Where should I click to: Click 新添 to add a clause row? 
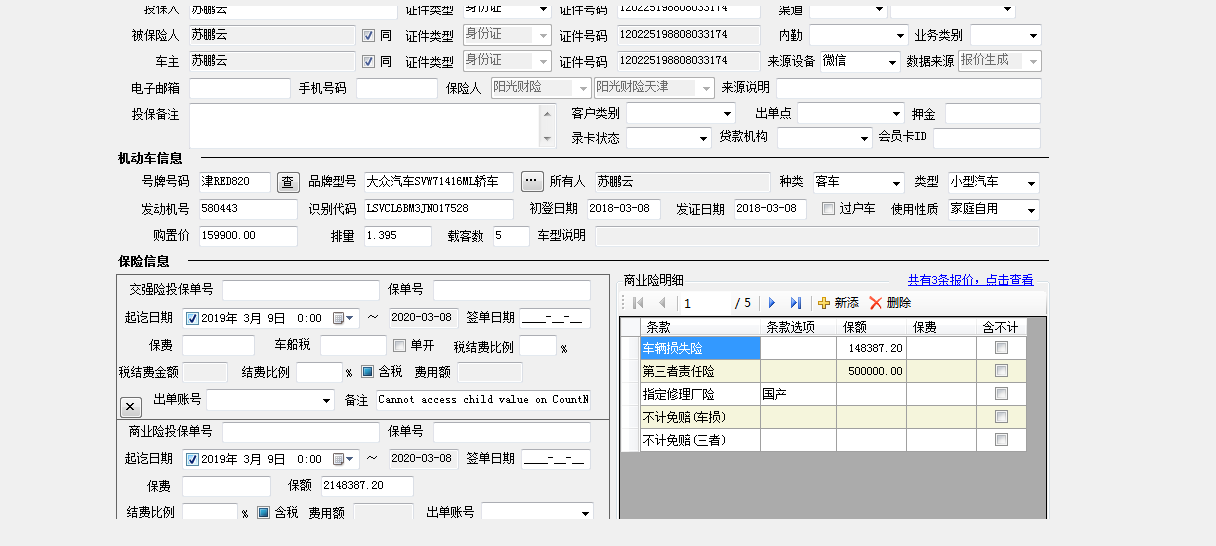838,303
